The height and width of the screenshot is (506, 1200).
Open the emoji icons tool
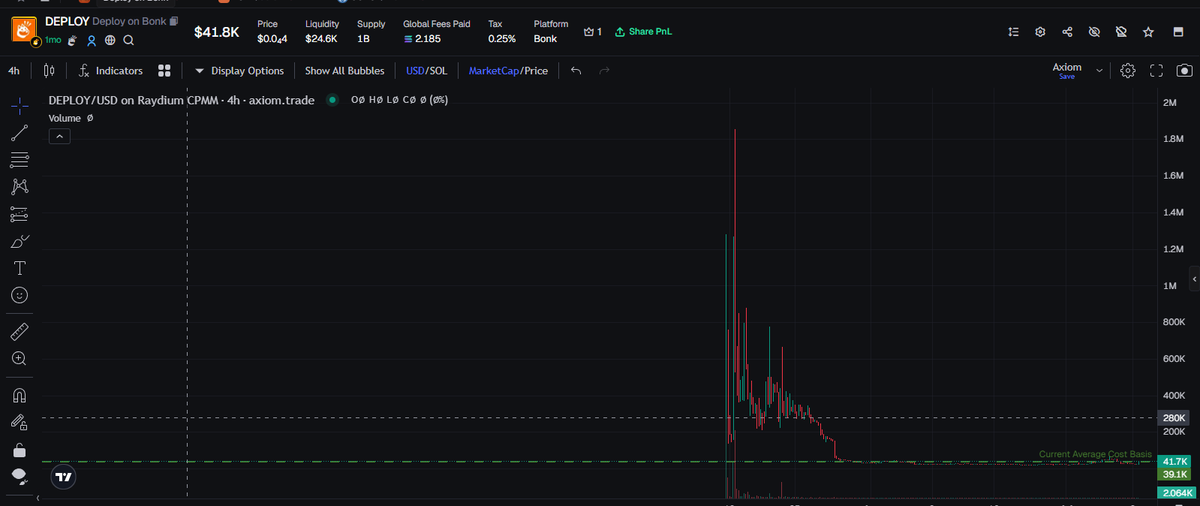pyautogui.click(x=19, y=295)
